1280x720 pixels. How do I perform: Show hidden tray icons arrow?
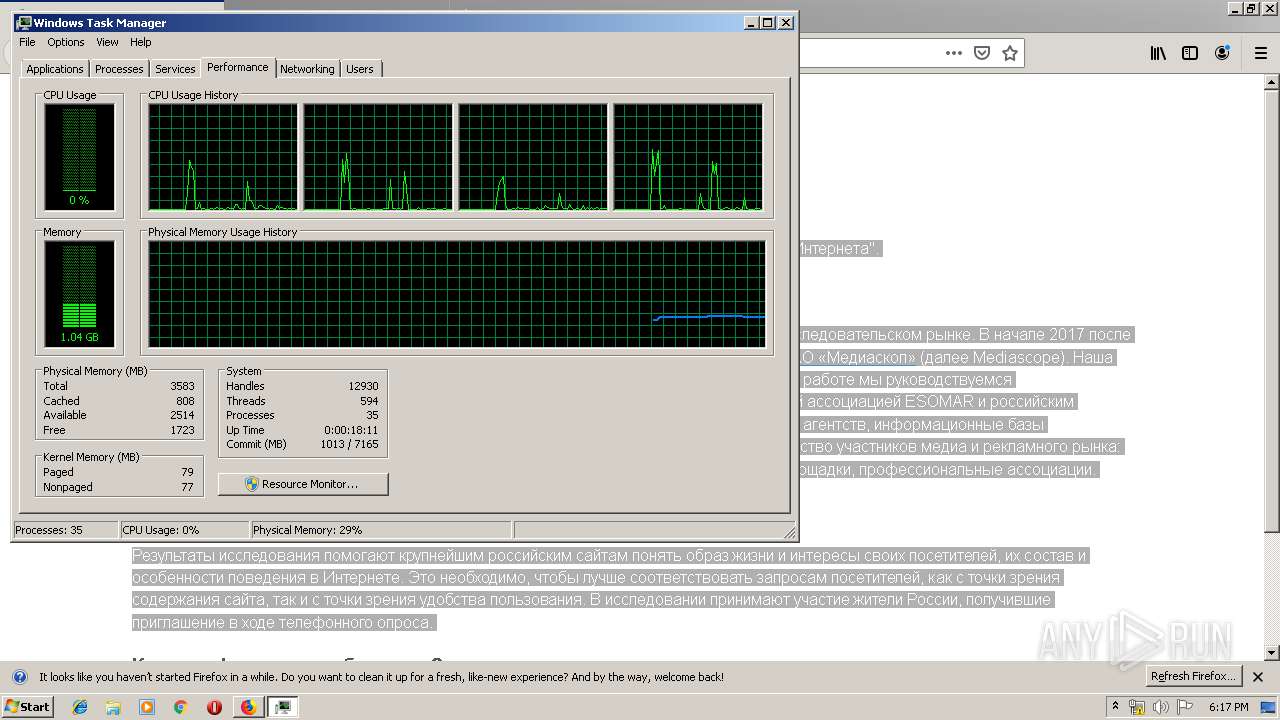click(1115, 707)
